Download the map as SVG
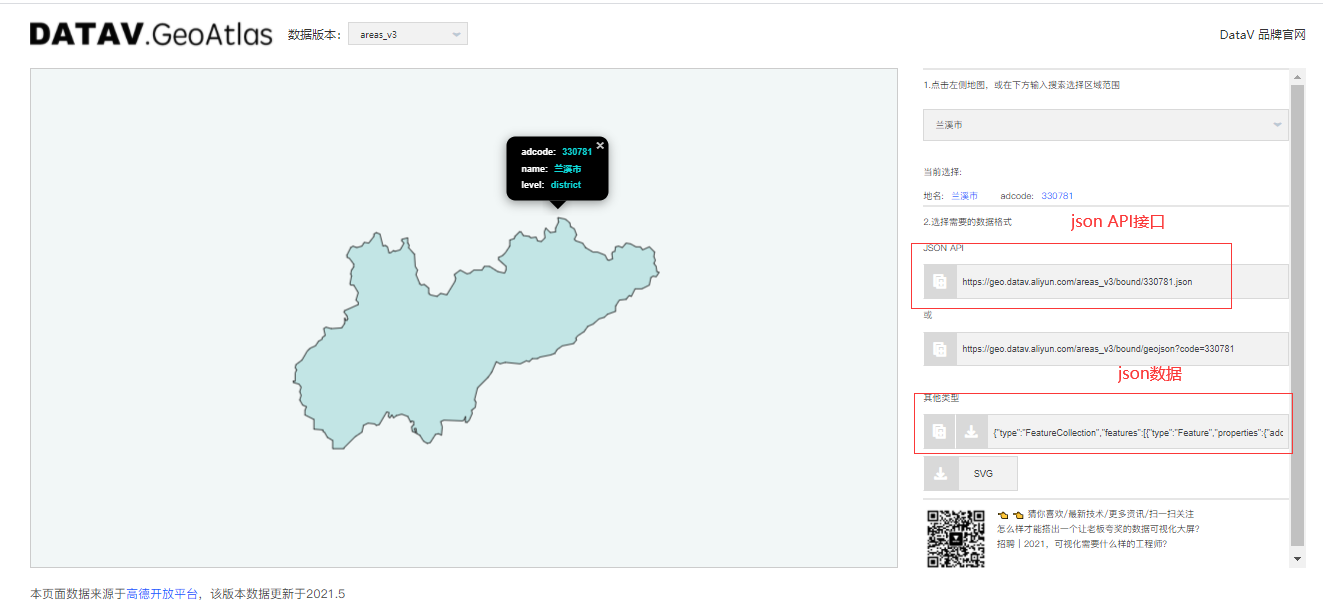The image size is (1323, 605). point(986,473)
